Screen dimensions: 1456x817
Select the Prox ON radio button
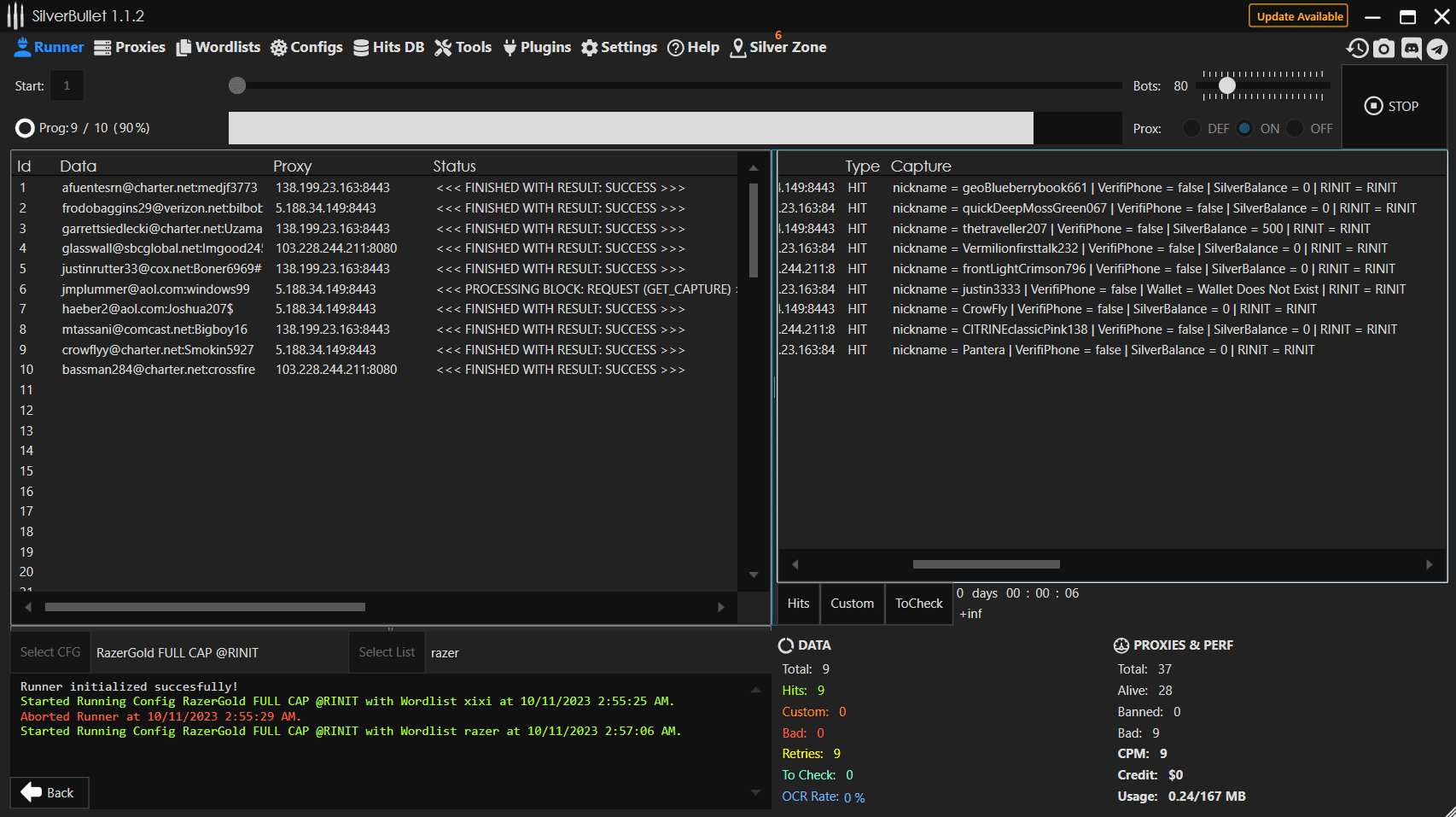tap(1244, 129)
